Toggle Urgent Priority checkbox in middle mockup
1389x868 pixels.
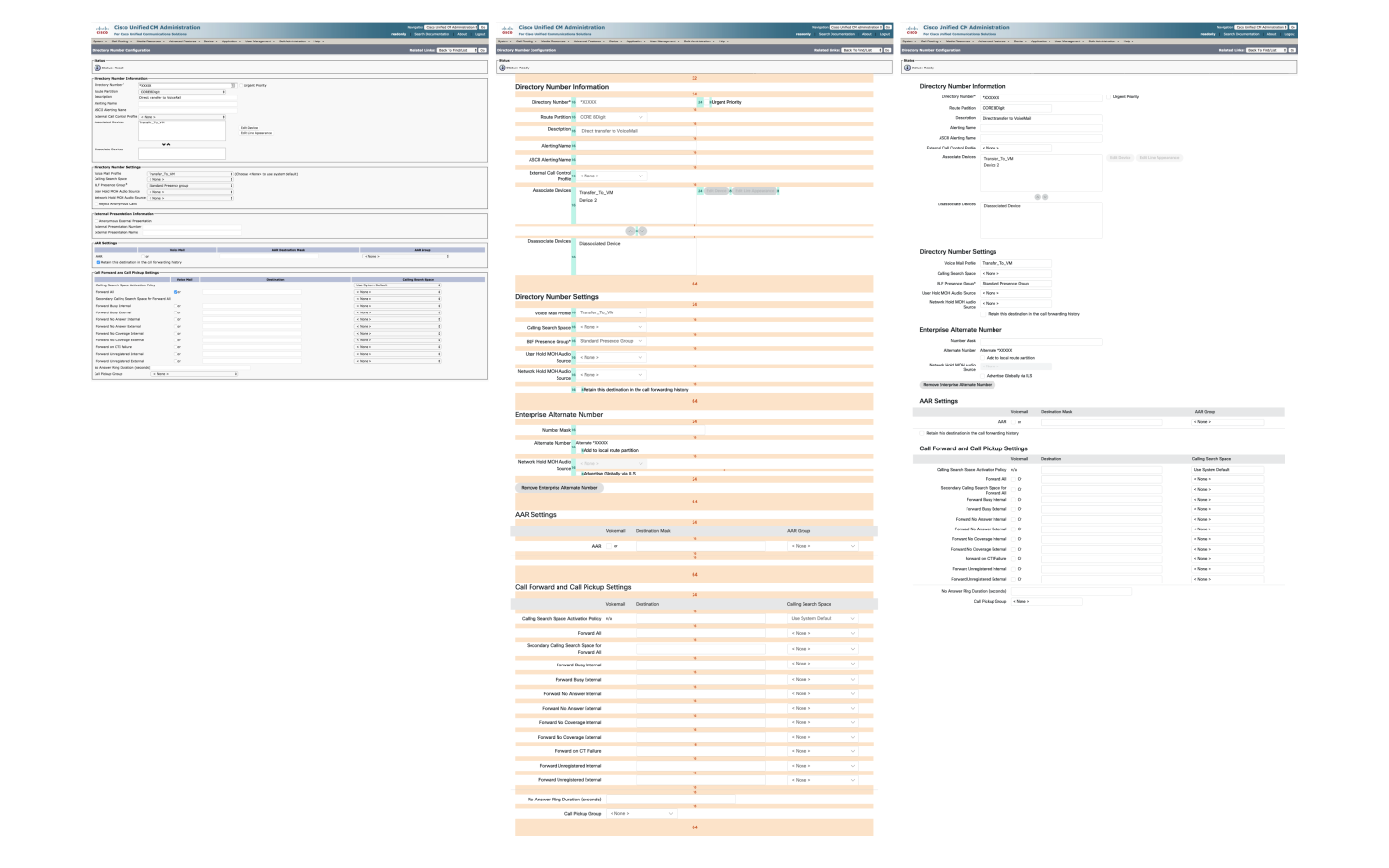coord(707,102)
